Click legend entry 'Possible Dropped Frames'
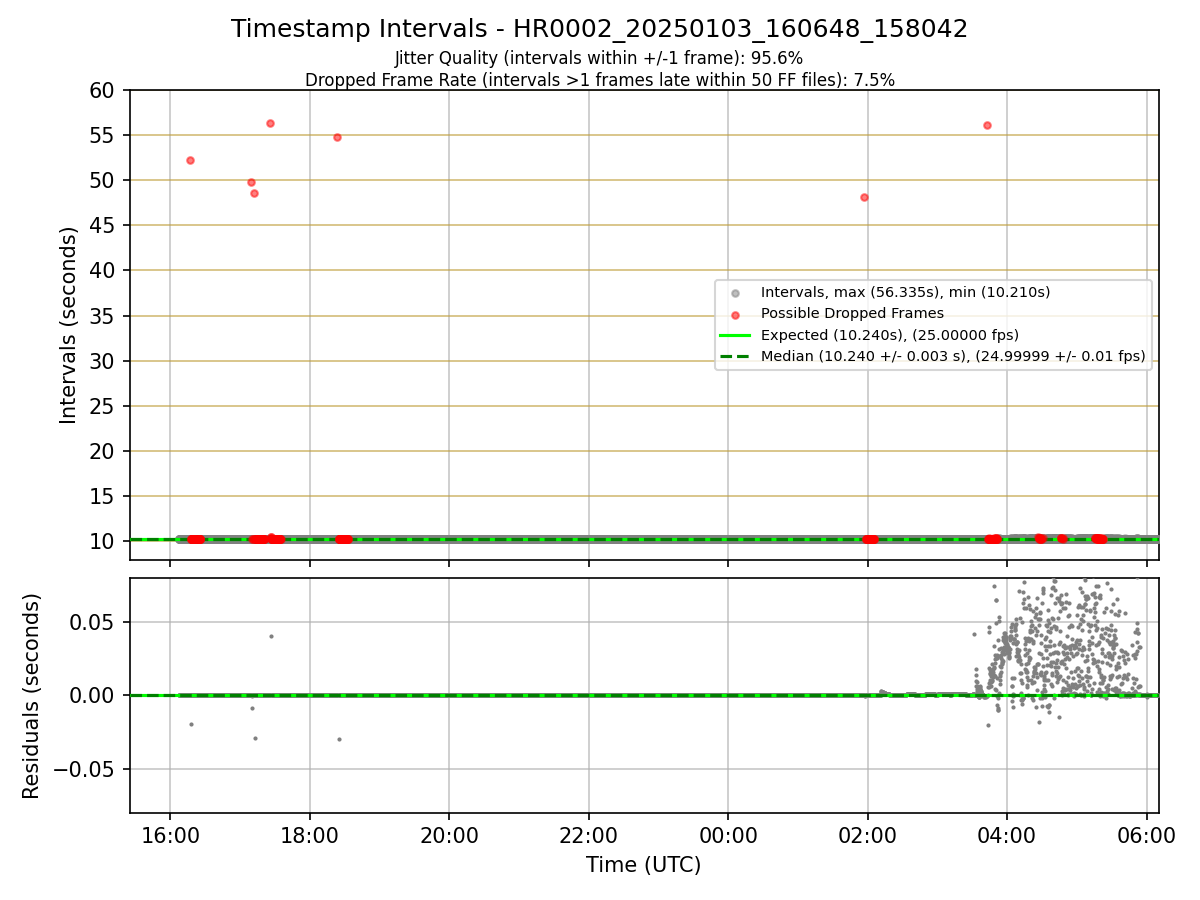The width and height of the screenshot is (1200, 900). tap(852, 313)
